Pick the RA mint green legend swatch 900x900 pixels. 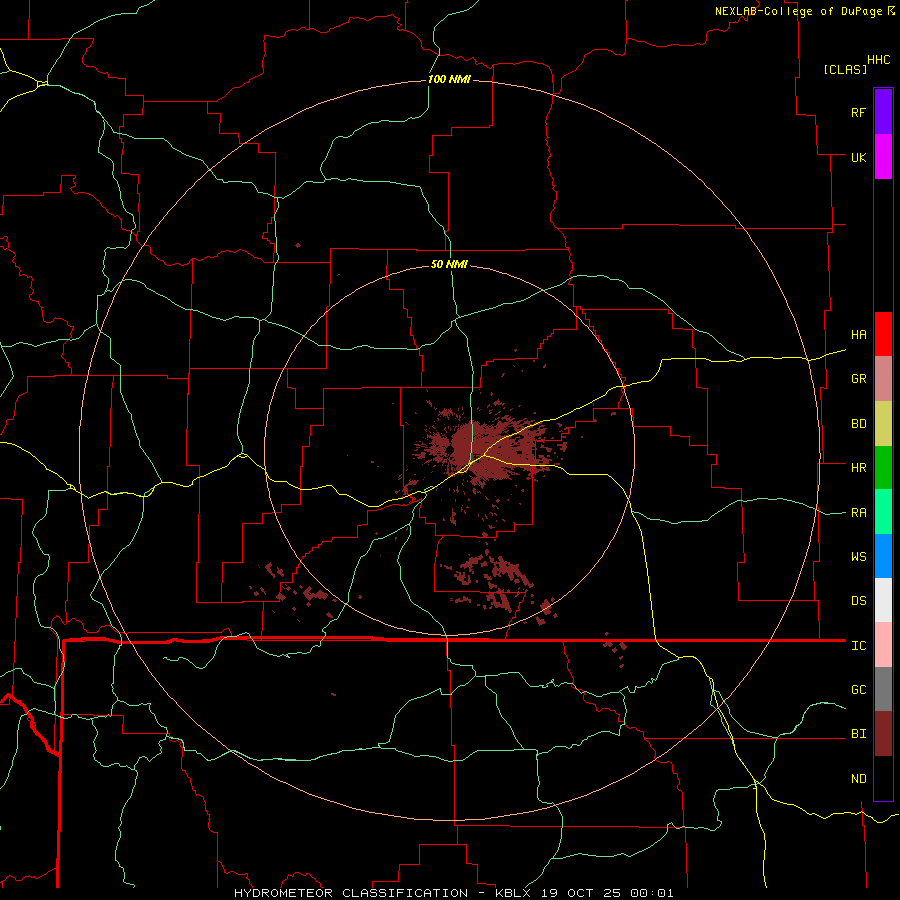[x=883, y=512]
